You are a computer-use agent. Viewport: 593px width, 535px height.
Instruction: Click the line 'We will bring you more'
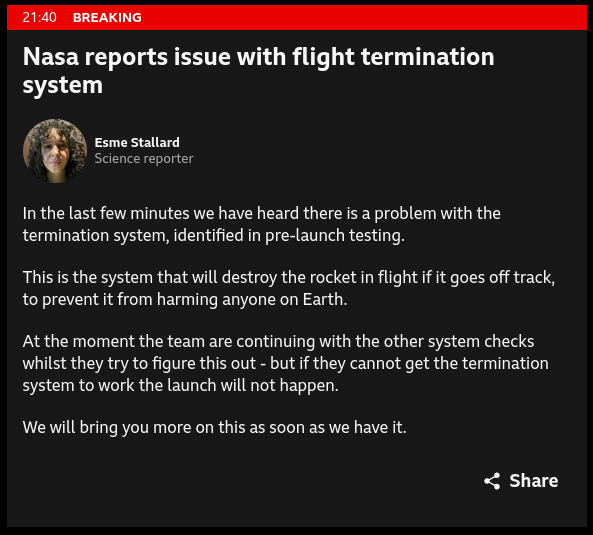coord(214,428)
